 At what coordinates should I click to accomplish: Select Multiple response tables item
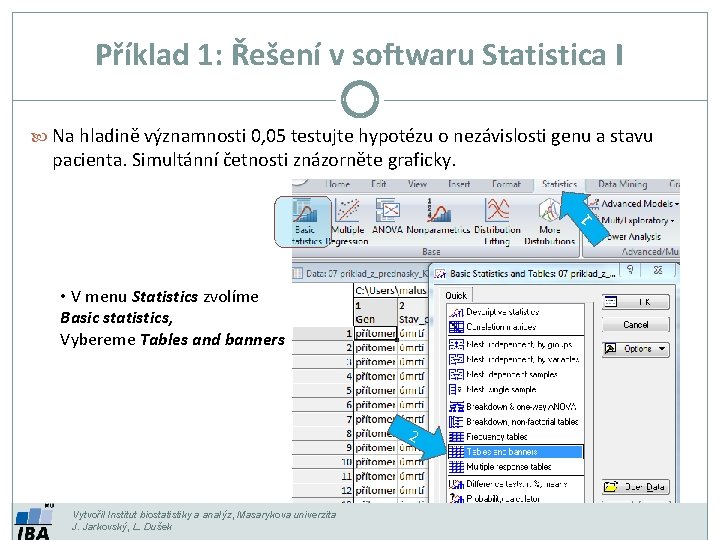515,467
